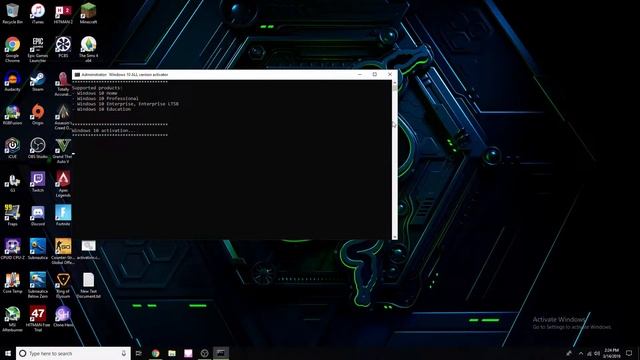Open the volume control in tray
Screen dimensions: 640x360
(597, 353)
